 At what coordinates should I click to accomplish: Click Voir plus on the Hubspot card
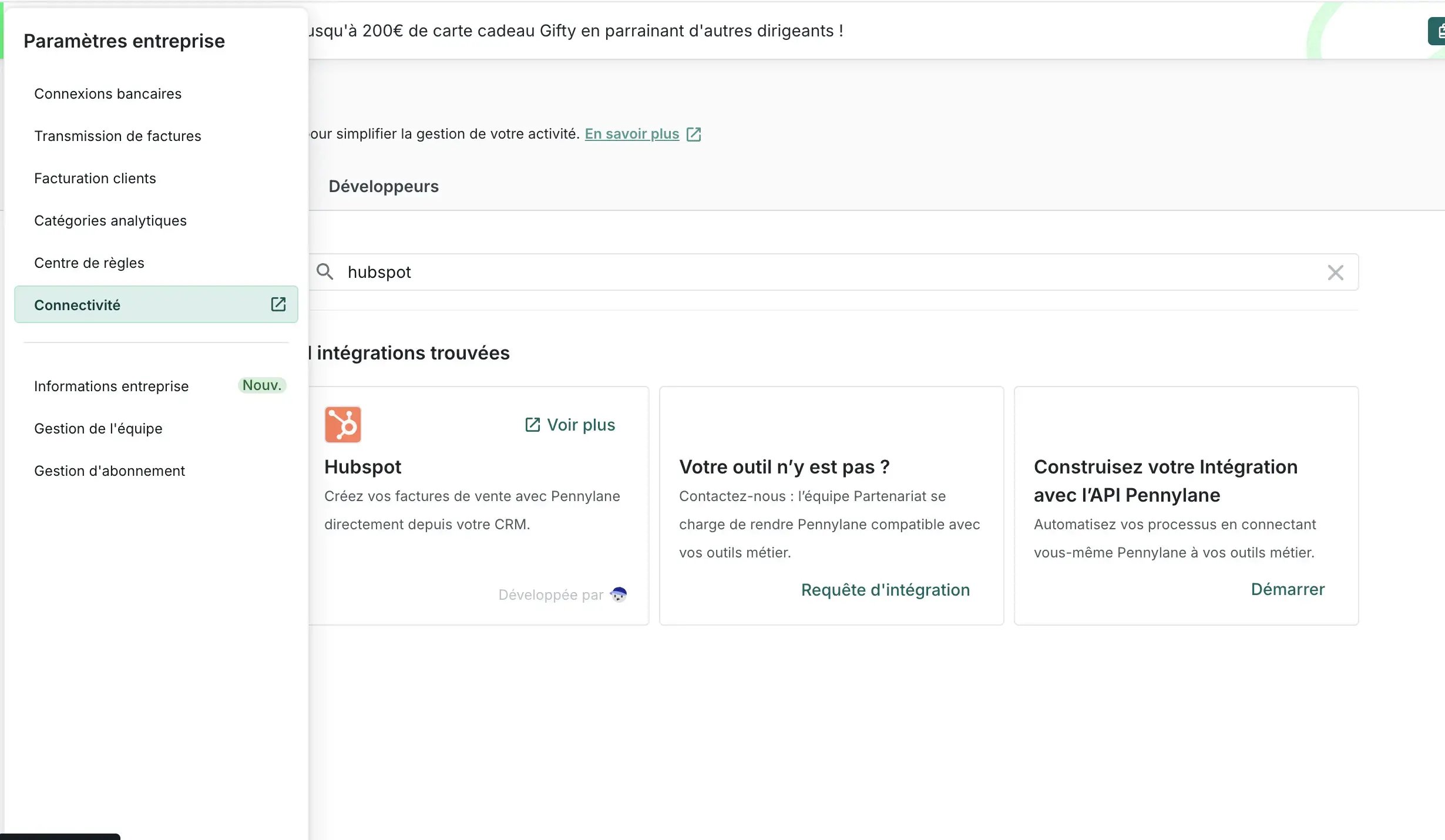[x=570, y=425]
